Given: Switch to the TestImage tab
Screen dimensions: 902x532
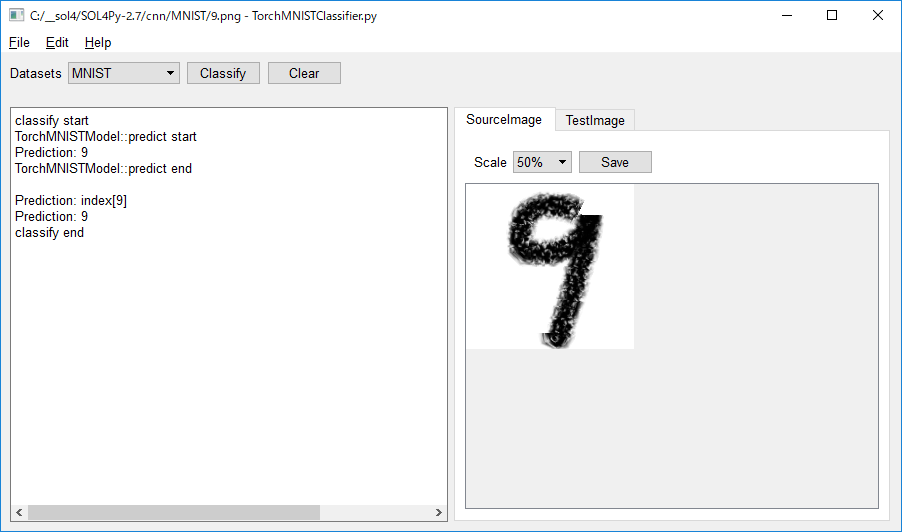Looking at the screenshot, I should (x=595, y=120).
